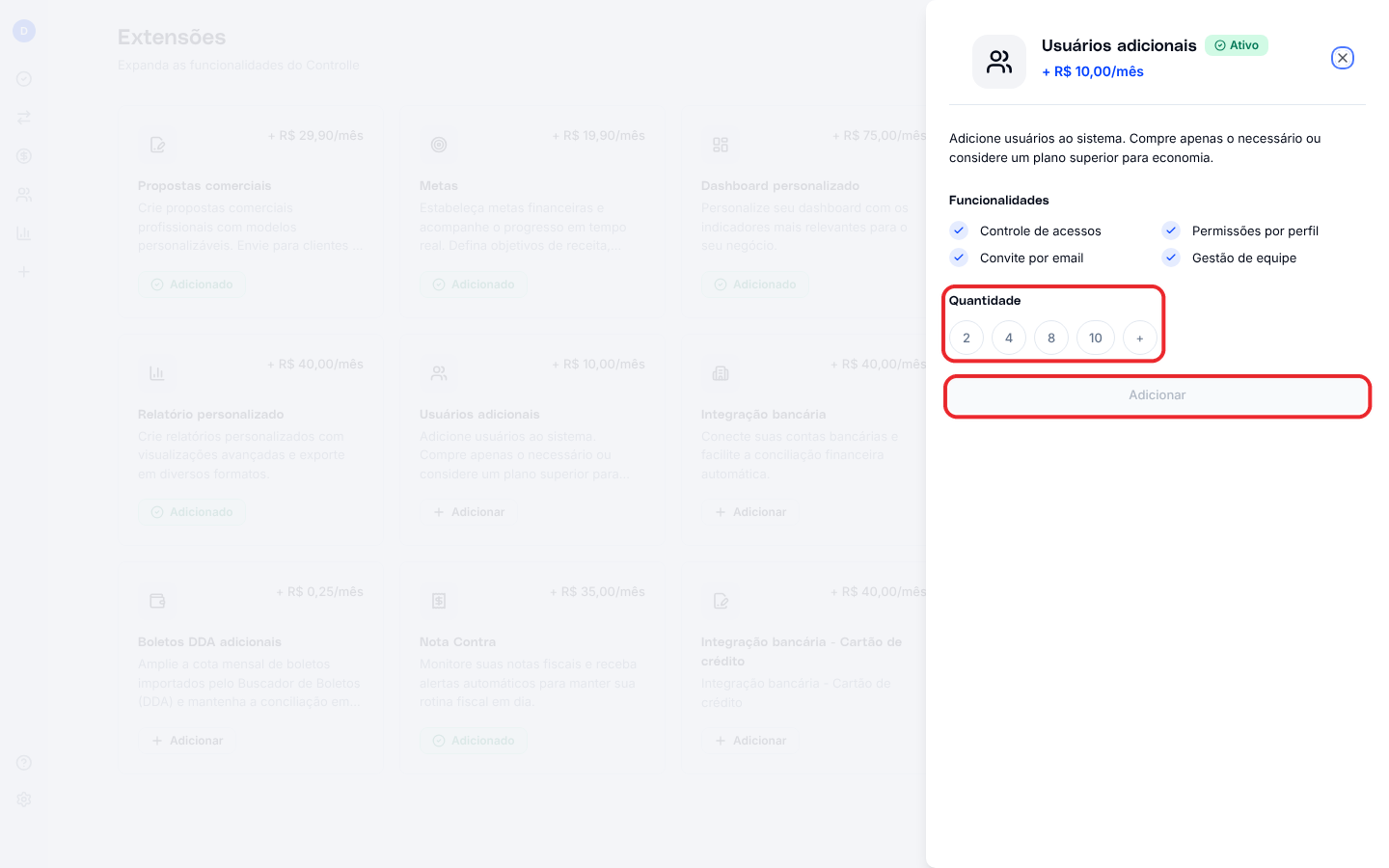The width and height of the screenshot is (1389, 868).
Task: Open the dollar coin sidebar icon
Action: point(24,156)
